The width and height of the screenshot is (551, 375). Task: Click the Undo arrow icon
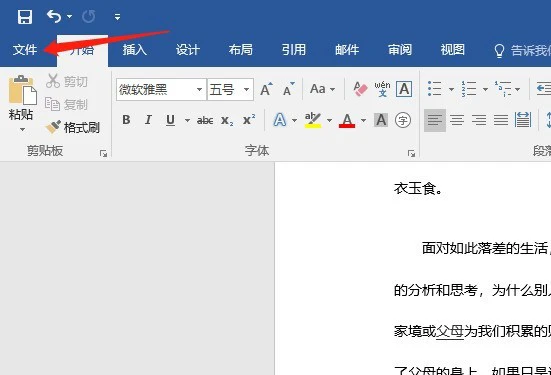54,16
